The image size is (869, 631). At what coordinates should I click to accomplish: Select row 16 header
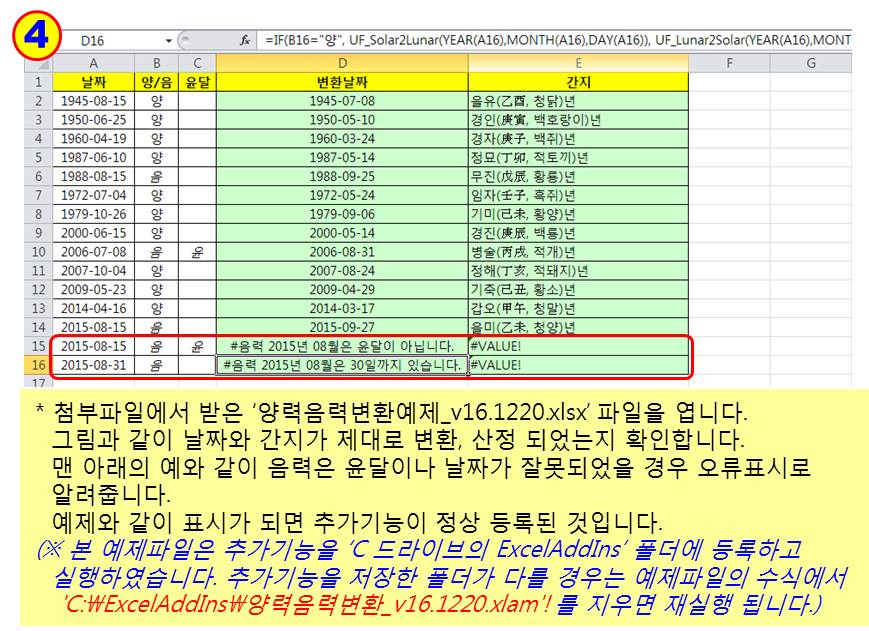click(37, 365)
